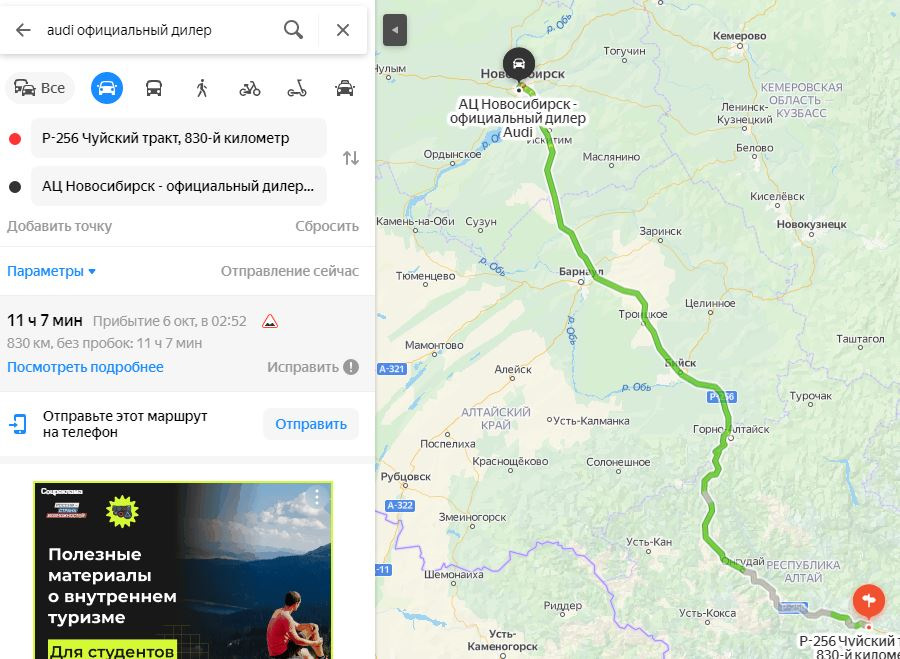This screenshot has height=659, width=900.
Task: Click Сбросить to reset the route
Action: (327, 226)
